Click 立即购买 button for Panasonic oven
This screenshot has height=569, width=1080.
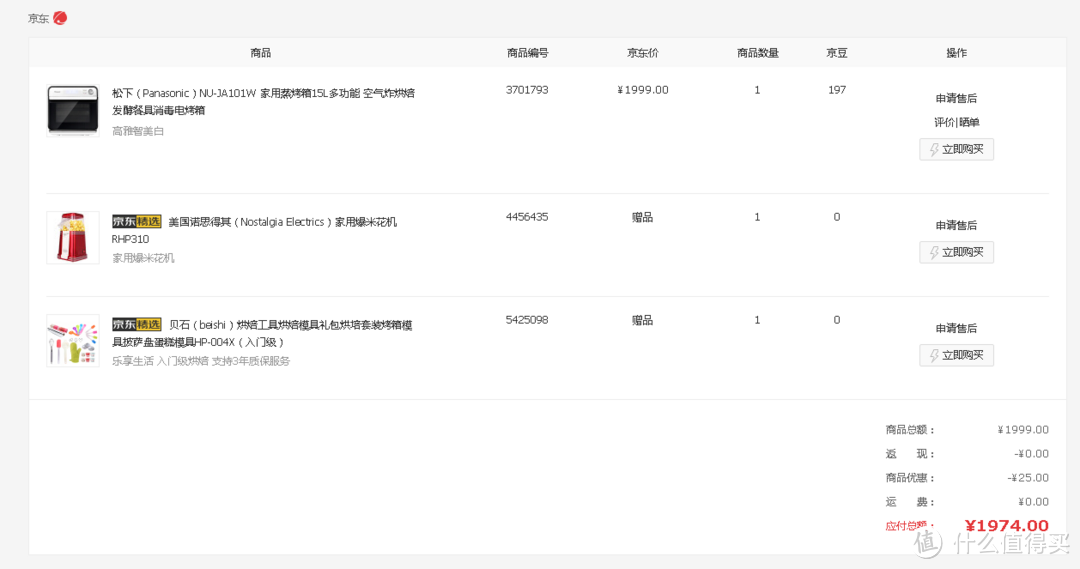[x=956, y=149]
